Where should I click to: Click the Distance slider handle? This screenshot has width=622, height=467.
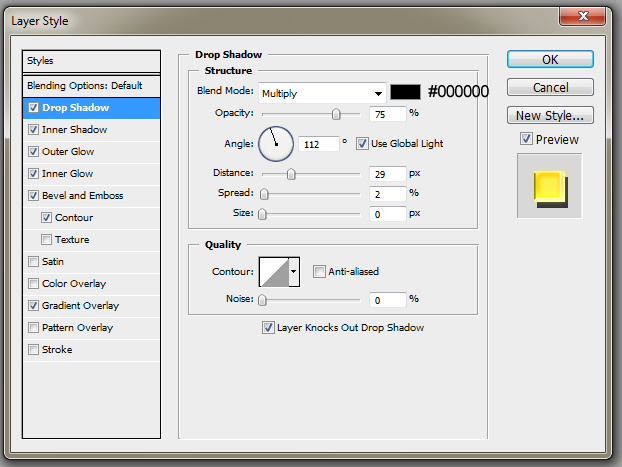click(x=291, y=174)
